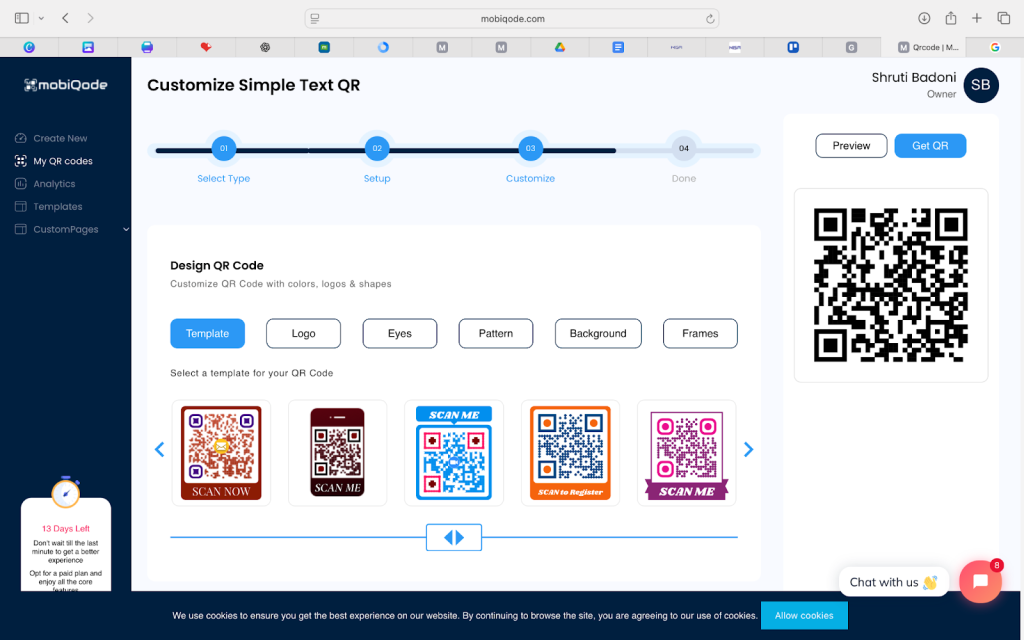
Task: Reload the page in Safari address bar
Action: coord(710,18)
